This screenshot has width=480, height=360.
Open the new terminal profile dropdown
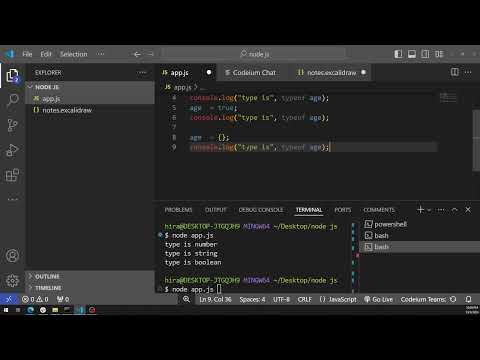pyautogui.click(x=429, y=210)
